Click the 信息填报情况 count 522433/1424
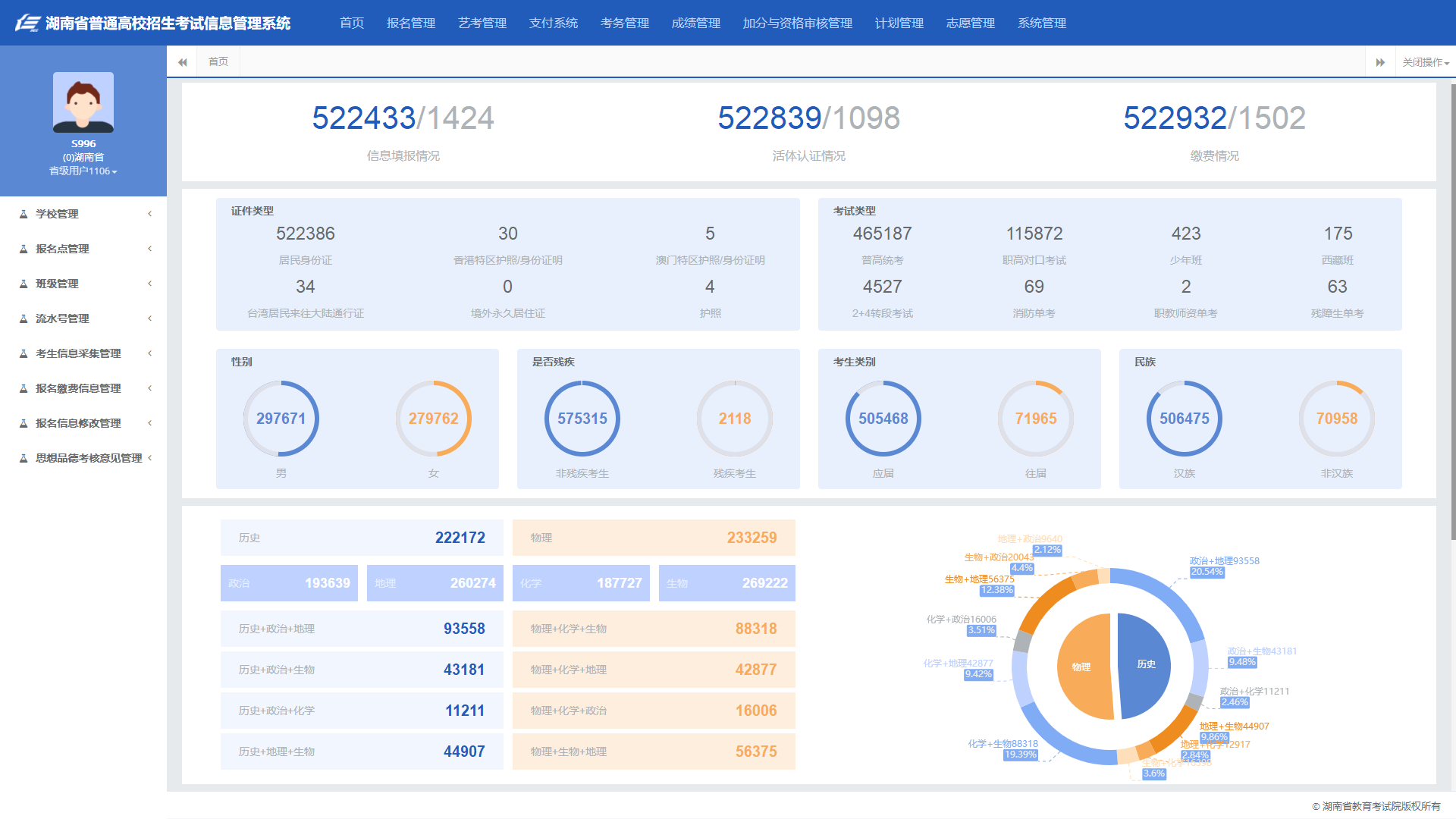Screen dimensions: 1456x819 (x=403, y=118)
